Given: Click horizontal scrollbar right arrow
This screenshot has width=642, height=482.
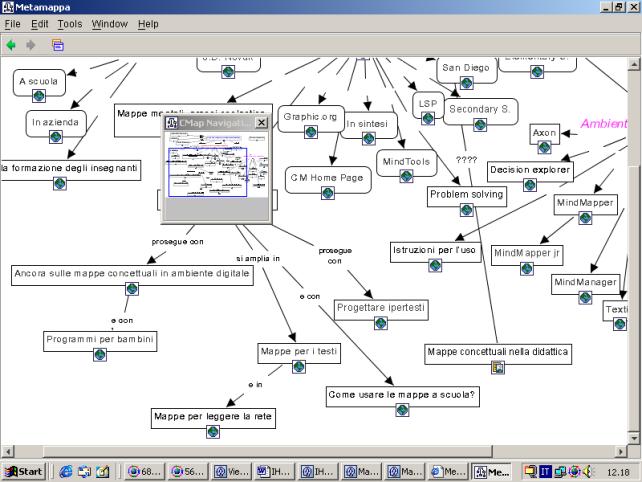Looking at the screenshot, I should click(622, 452).
